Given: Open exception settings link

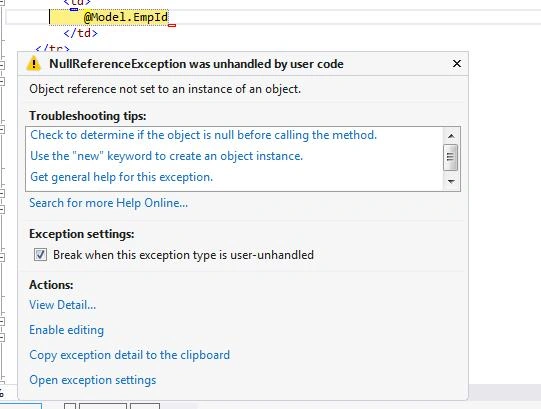Looking at the screenshot, I should click(92, 380).
